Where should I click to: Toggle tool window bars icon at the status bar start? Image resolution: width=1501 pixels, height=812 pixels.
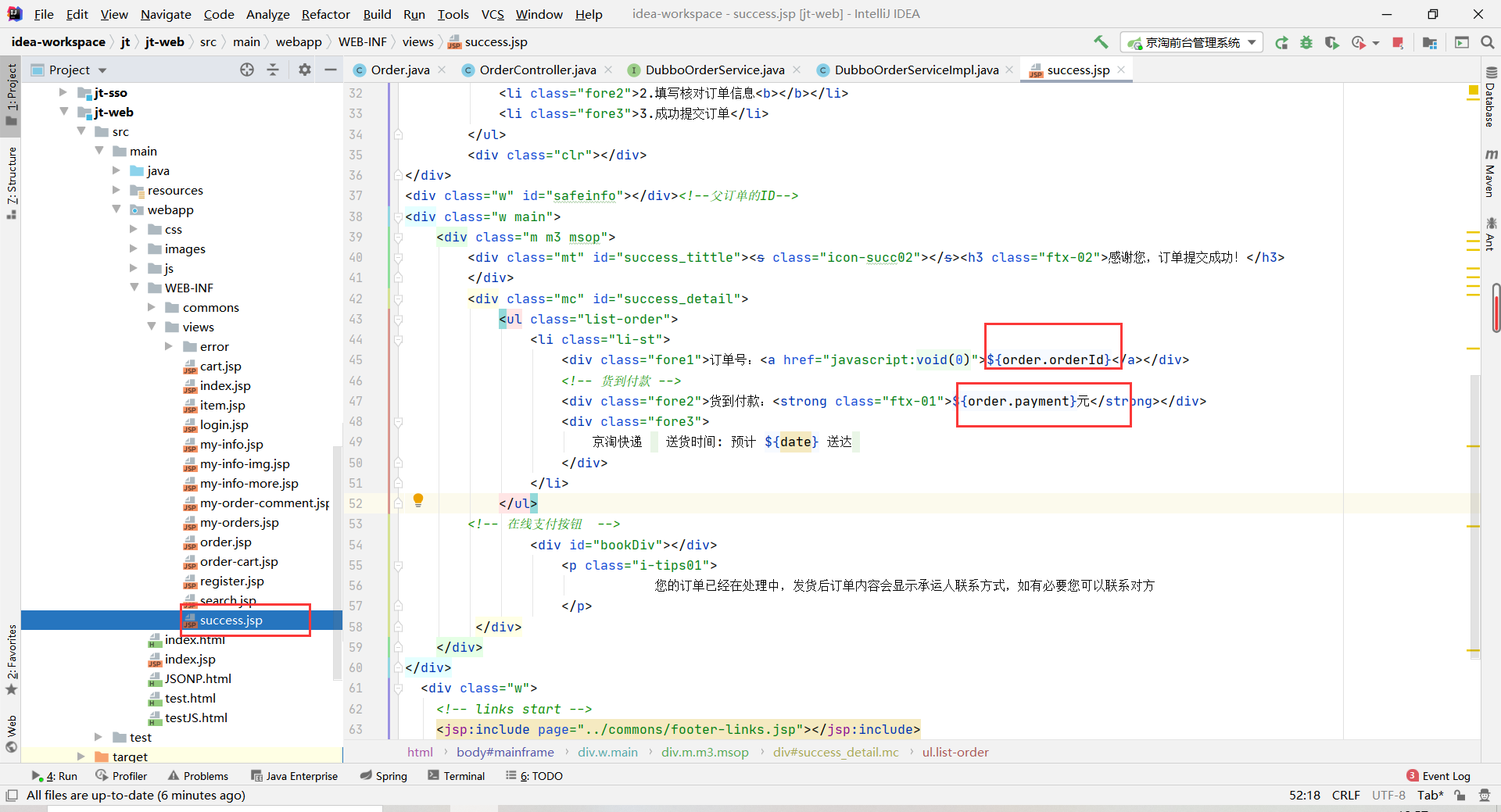12,795
